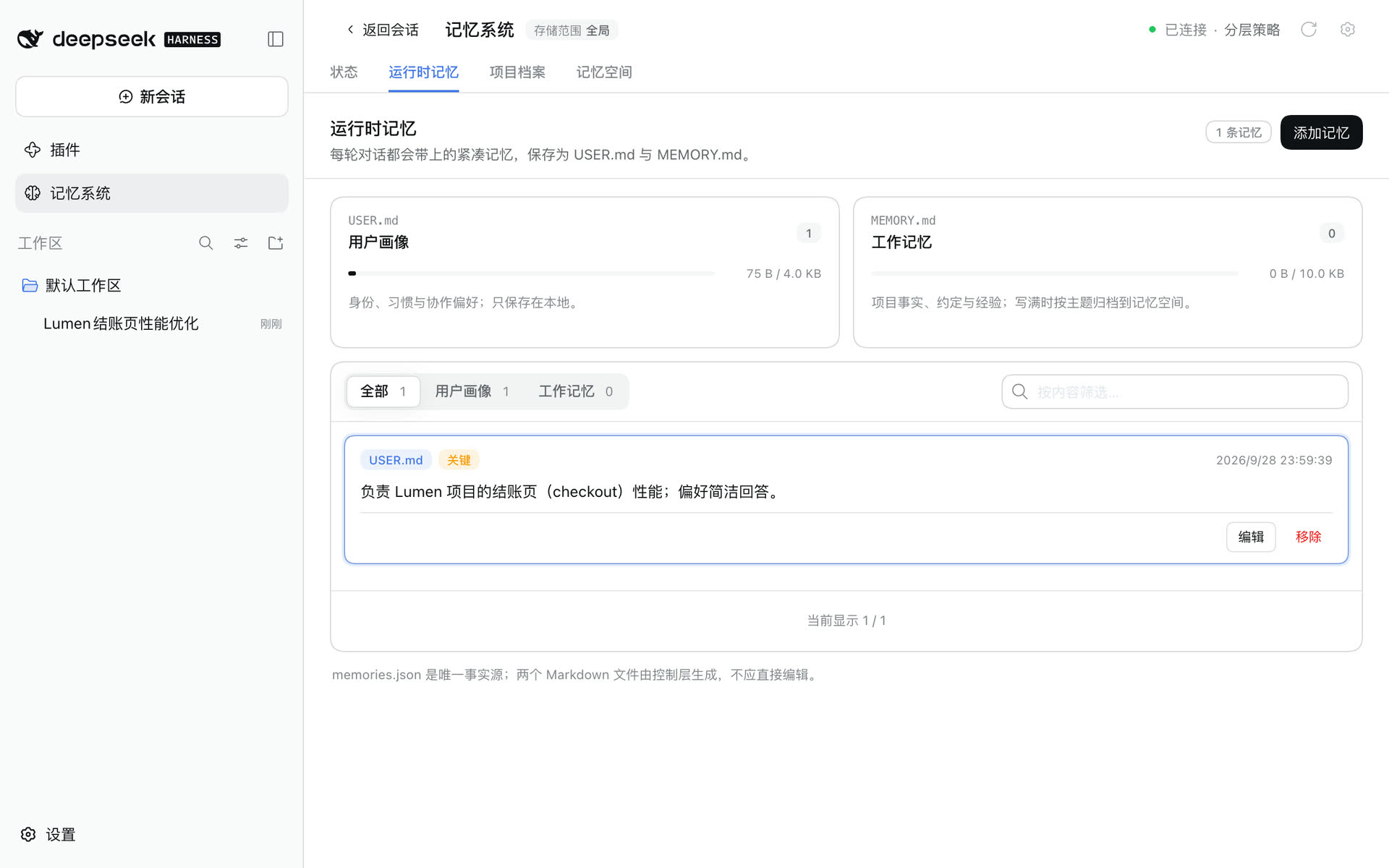Open the top-right settings gear

point(1347,30)
